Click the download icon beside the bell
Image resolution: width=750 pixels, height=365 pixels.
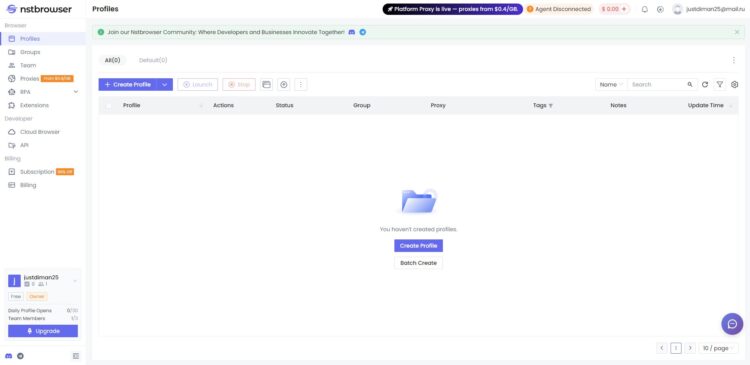(660, 9)
